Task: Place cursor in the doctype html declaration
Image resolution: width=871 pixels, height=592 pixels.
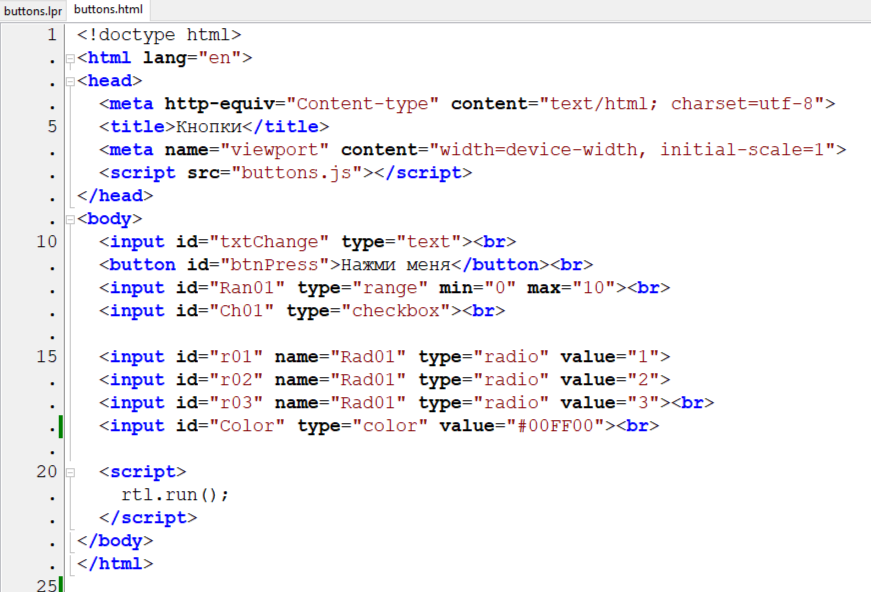Action: click(159, 35)
